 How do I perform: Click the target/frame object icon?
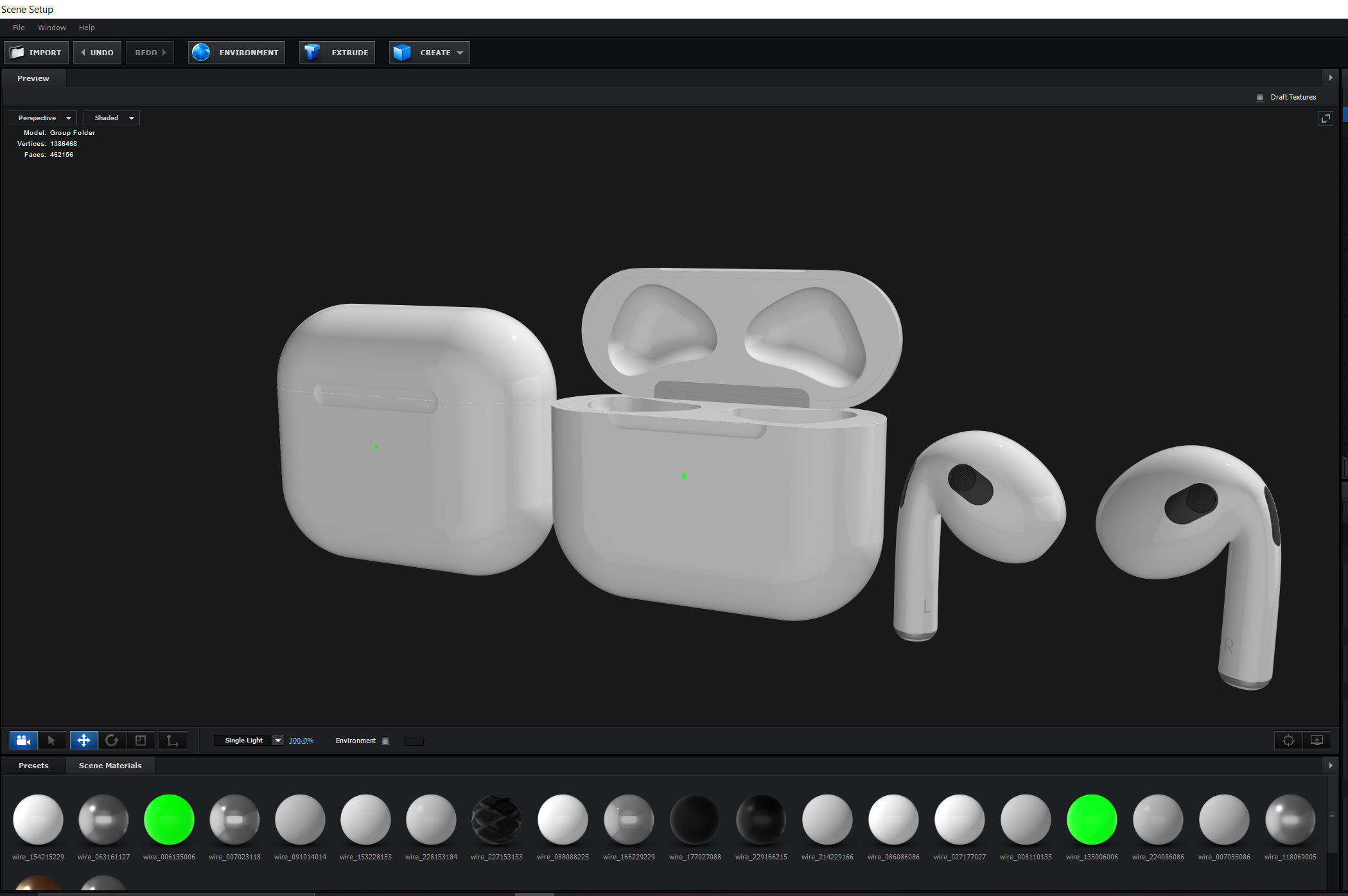[1288, 741]
